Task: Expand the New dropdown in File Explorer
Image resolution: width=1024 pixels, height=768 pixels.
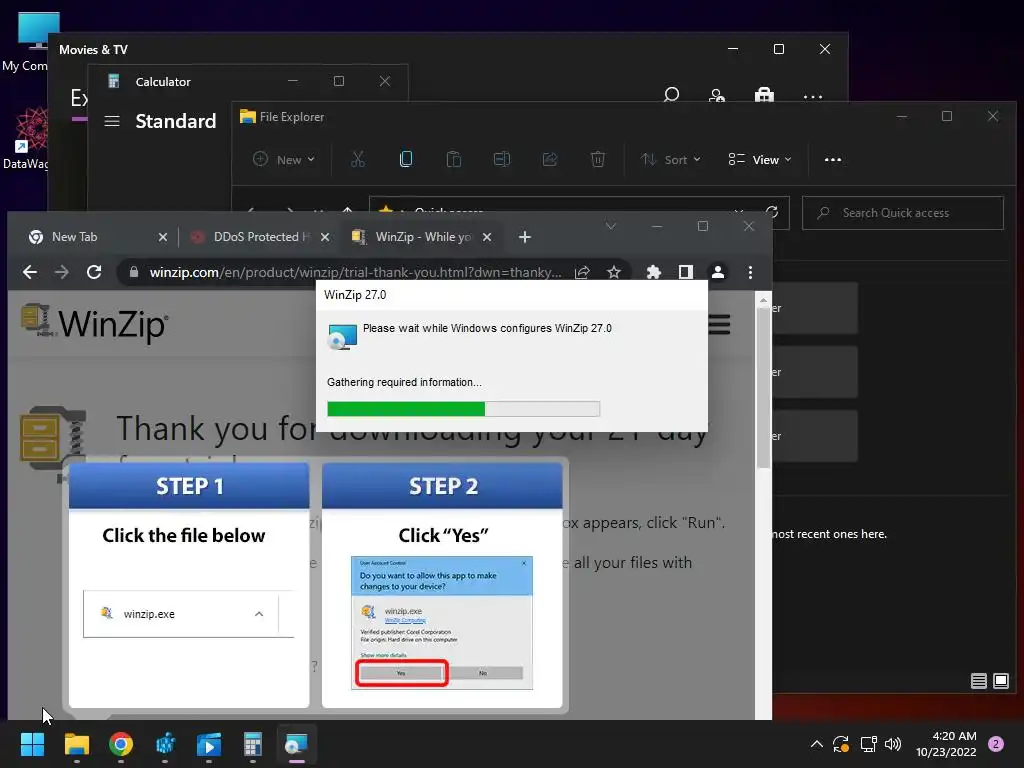Action: coord(284,159)
